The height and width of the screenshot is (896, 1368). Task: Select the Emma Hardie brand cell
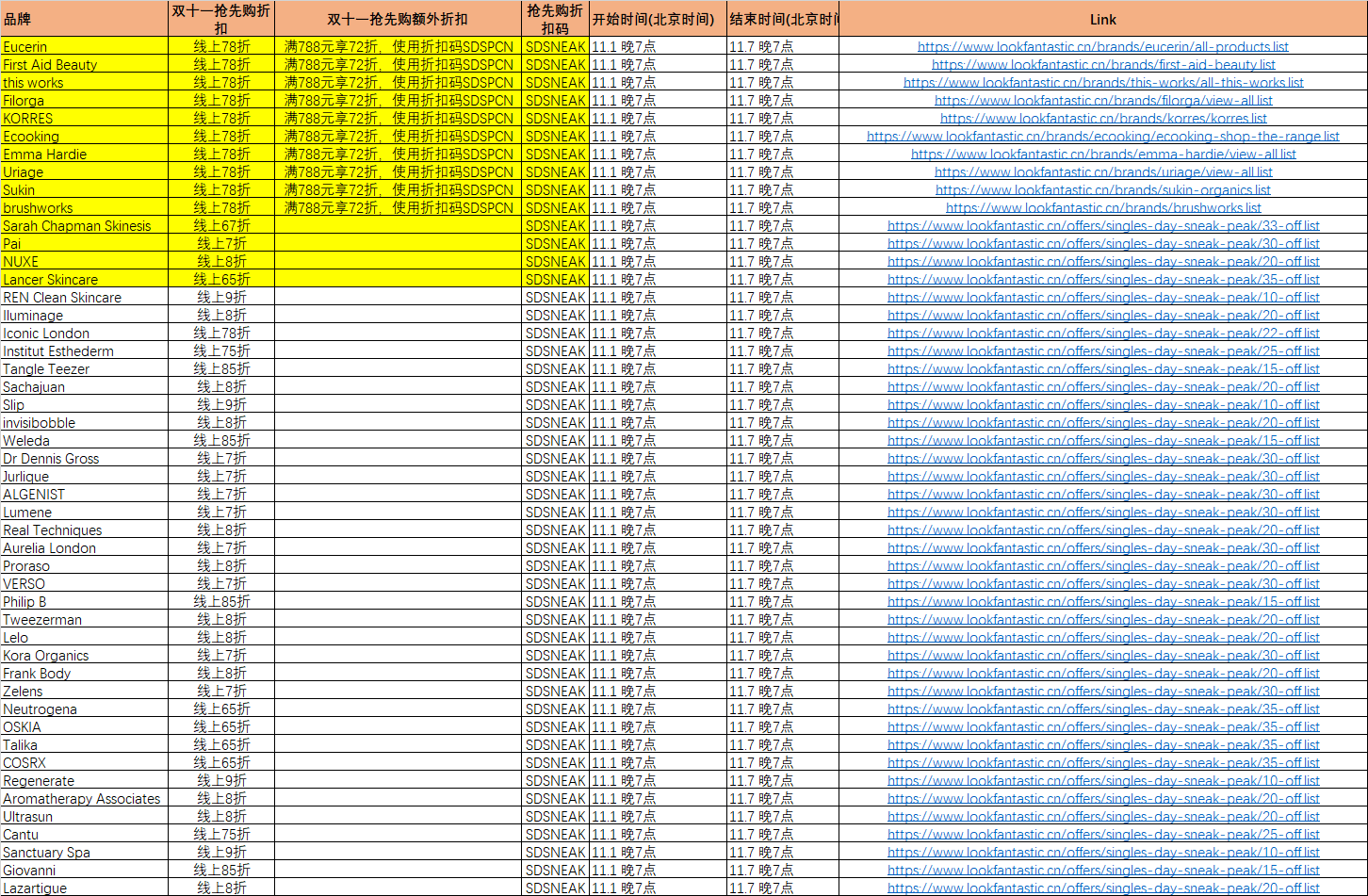click(x=85, y=154)
